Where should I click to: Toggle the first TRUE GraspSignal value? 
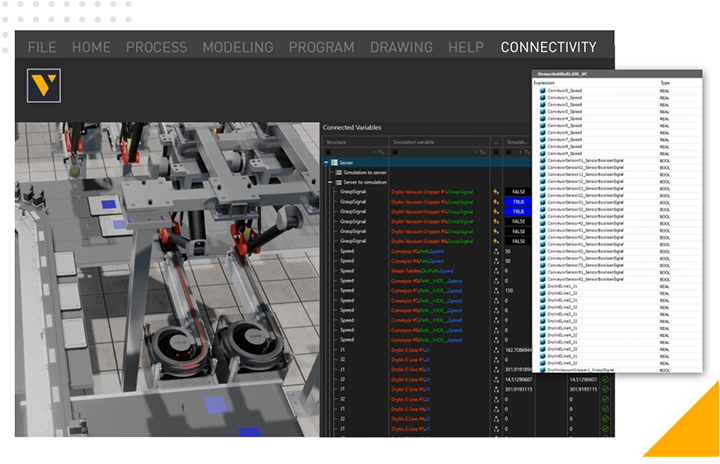point(518,201)
